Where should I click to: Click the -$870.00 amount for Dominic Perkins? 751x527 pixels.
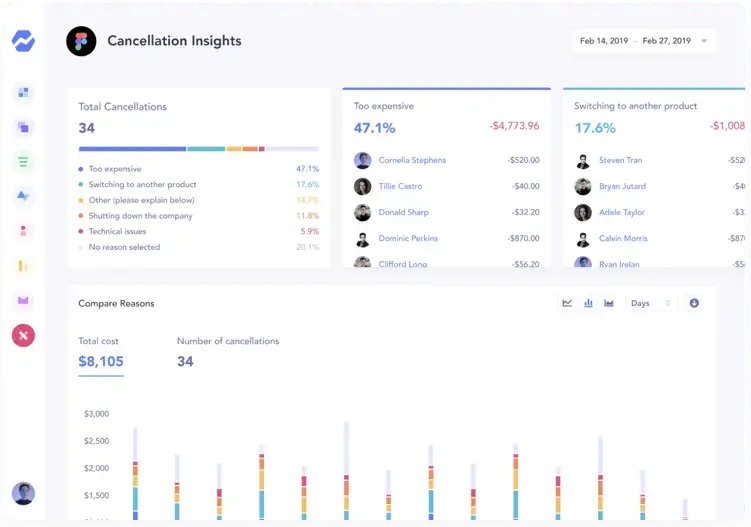(x=523, y=238)
